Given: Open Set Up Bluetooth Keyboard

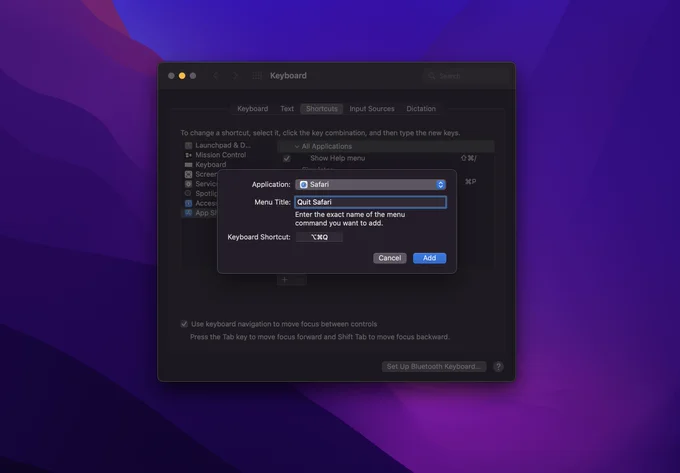Looking at the screenshot, I should (434, 367).
